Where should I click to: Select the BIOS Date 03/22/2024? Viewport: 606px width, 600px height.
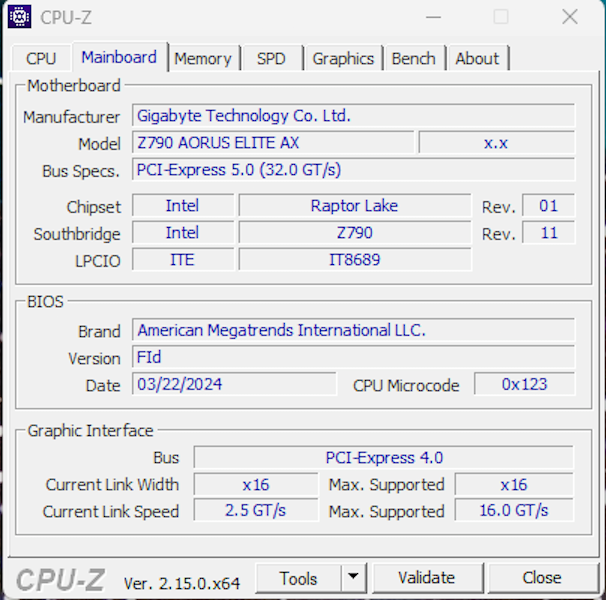pyautogui.click(x=234, y=384)
